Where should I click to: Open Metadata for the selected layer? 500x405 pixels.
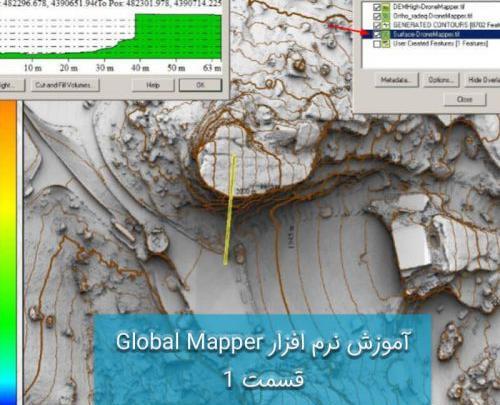[396, 80]
